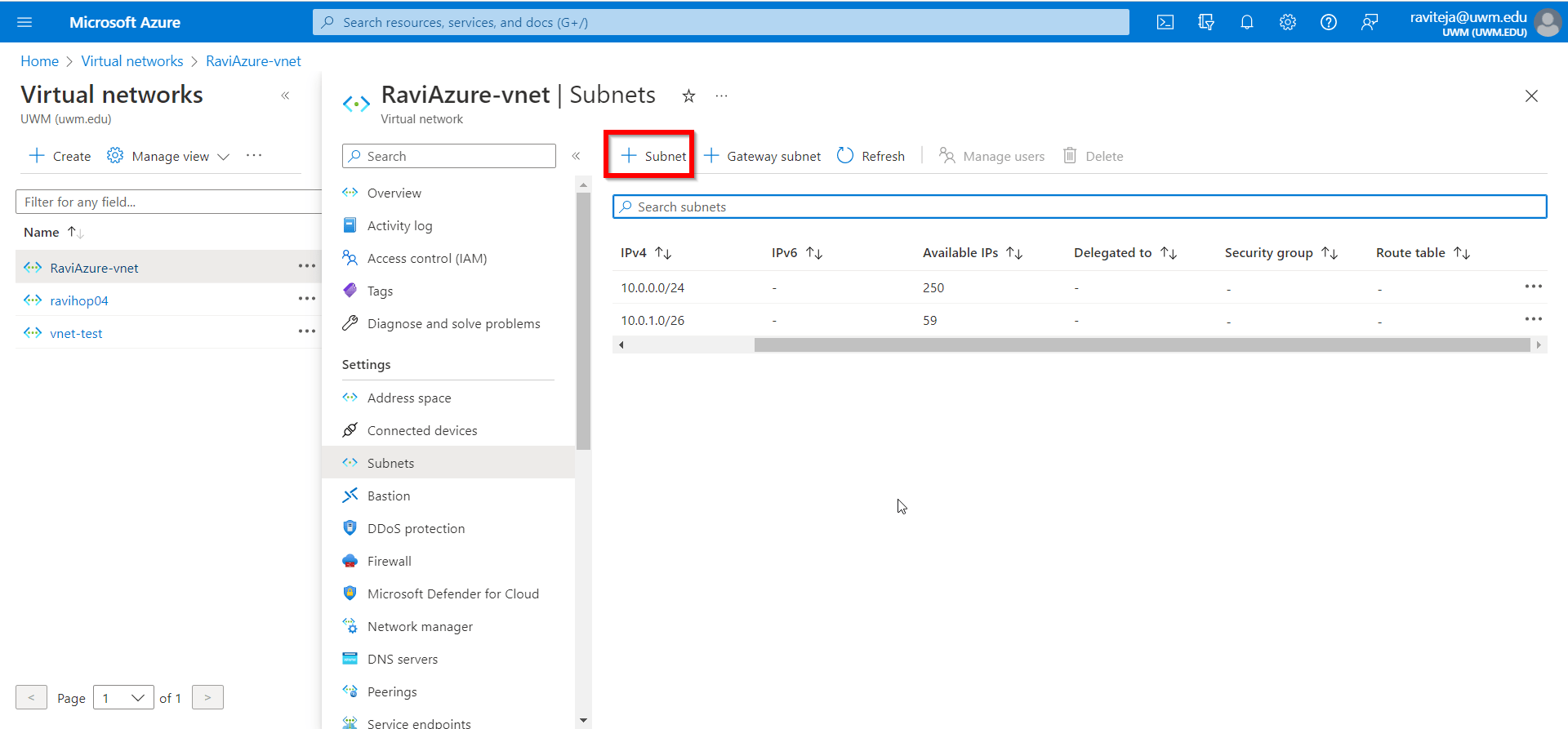Open the Help question mark icon
This screenshot has width=1568, height=729.
(x=1329, y=22)
